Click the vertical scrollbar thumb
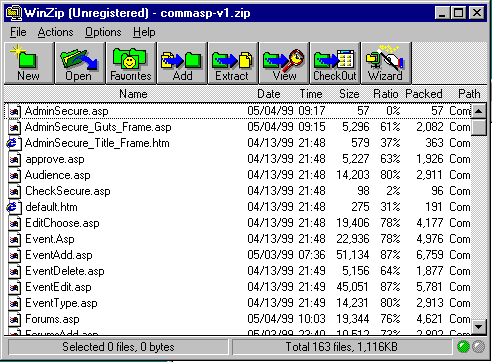 click(479, 127)
